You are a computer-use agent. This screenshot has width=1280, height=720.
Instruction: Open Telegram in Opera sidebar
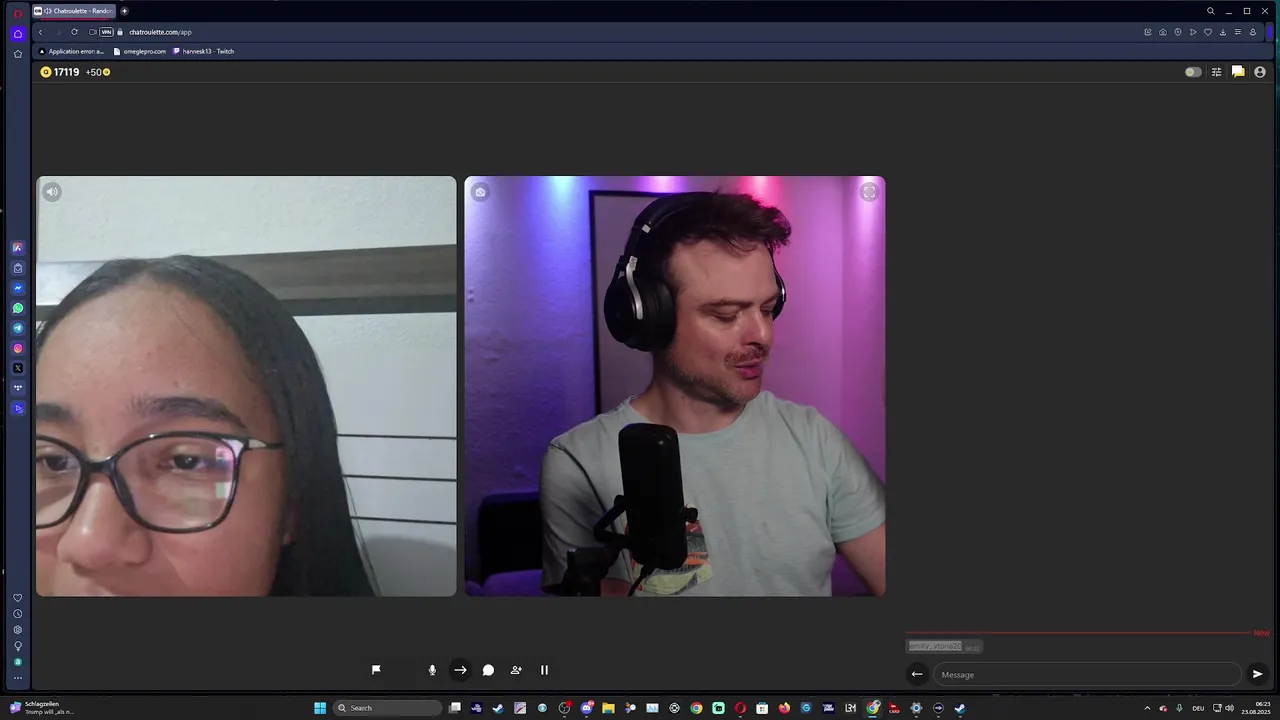18,328
